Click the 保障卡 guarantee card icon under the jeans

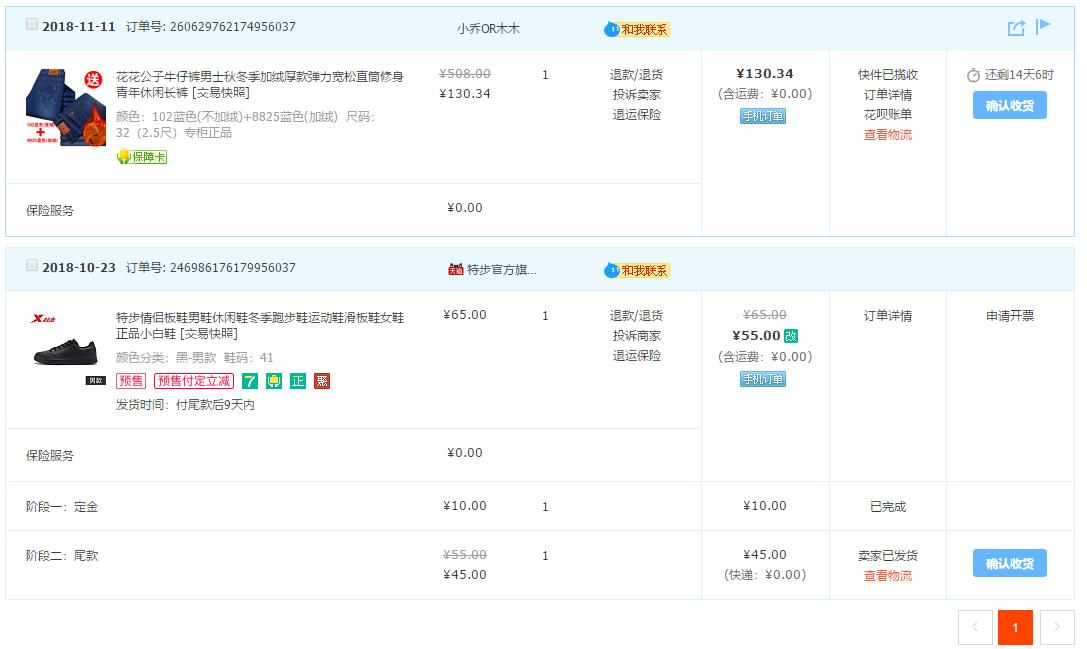(x=143, y=157)
